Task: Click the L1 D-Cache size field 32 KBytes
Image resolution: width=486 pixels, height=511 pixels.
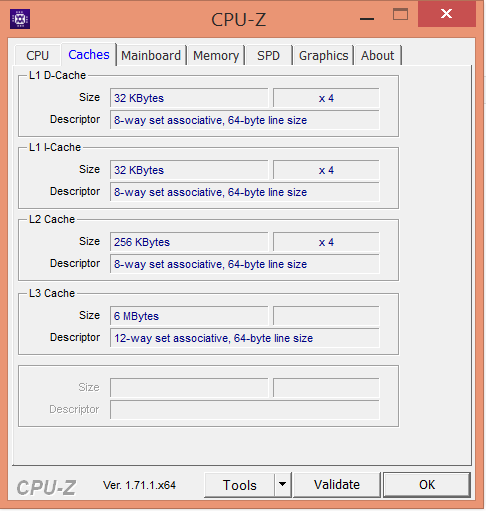Action: (x=189, y=98)
